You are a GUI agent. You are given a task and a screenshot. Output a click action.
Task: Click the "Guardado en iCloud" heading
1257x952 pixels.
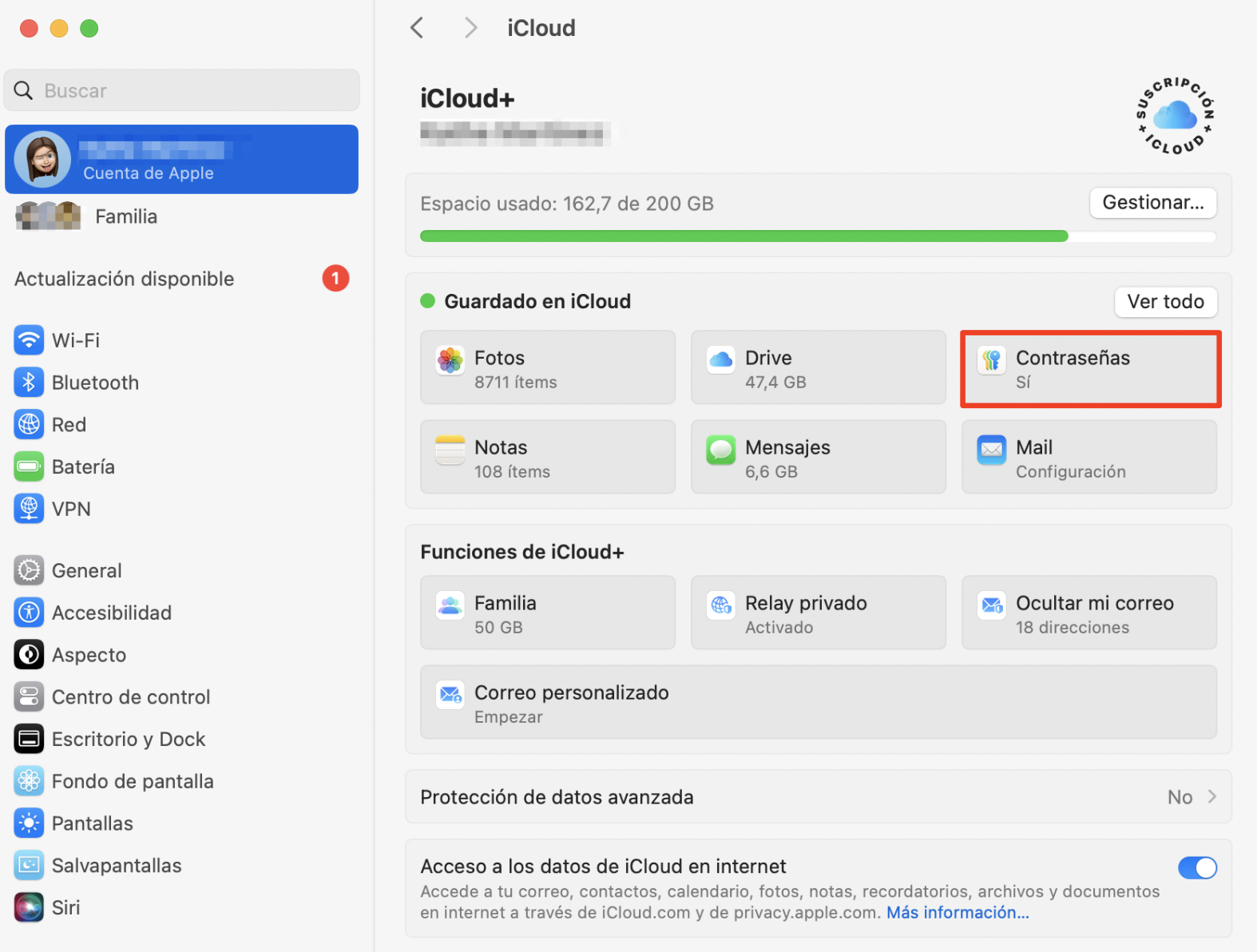(x=537, y=301)
